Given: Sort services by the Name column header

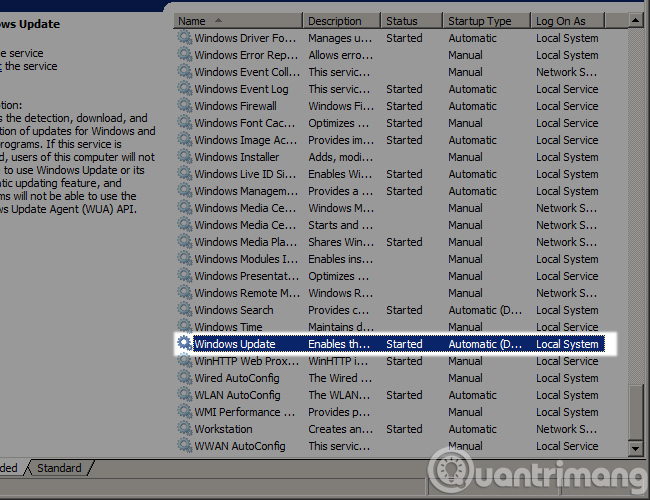Looking at the screenshot, I should [238, 21].
